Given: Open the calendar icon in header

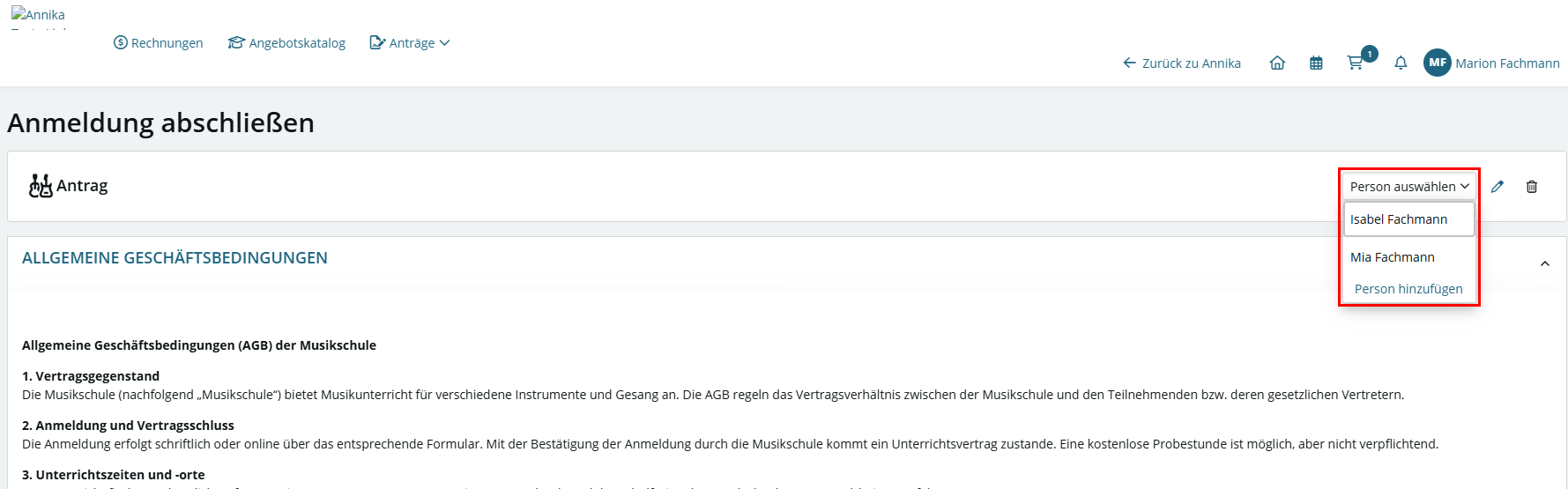Looking at the screenshot, I should (1316, 63).
